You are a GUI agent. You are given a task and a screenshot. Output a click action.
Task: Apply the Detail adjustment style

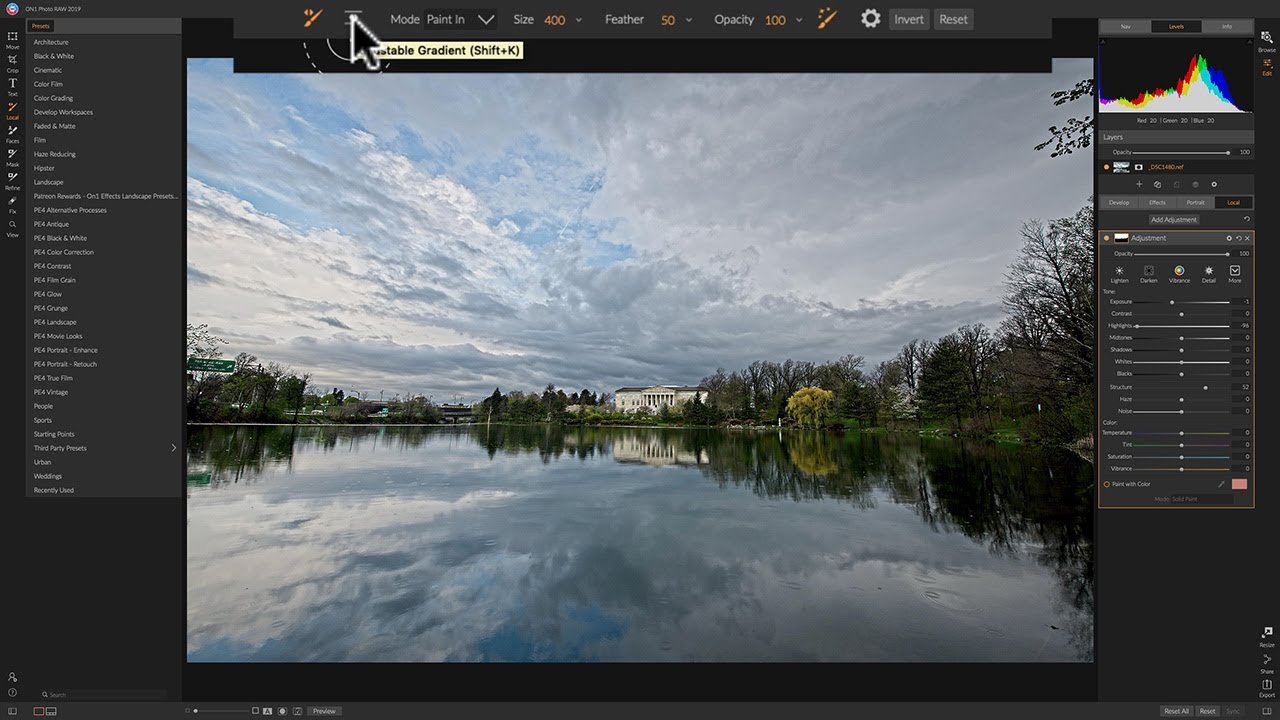click(x=1208, y=273)
